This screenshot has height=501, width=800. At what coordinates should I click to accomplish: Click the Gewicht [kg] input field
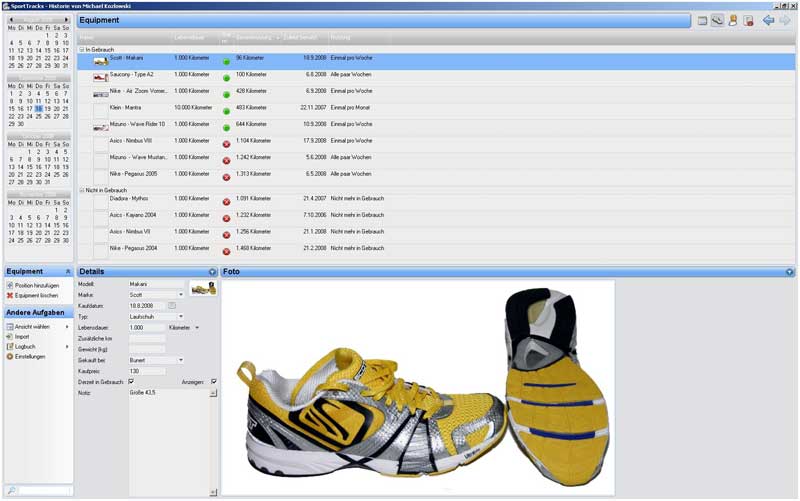click(147, 349)
